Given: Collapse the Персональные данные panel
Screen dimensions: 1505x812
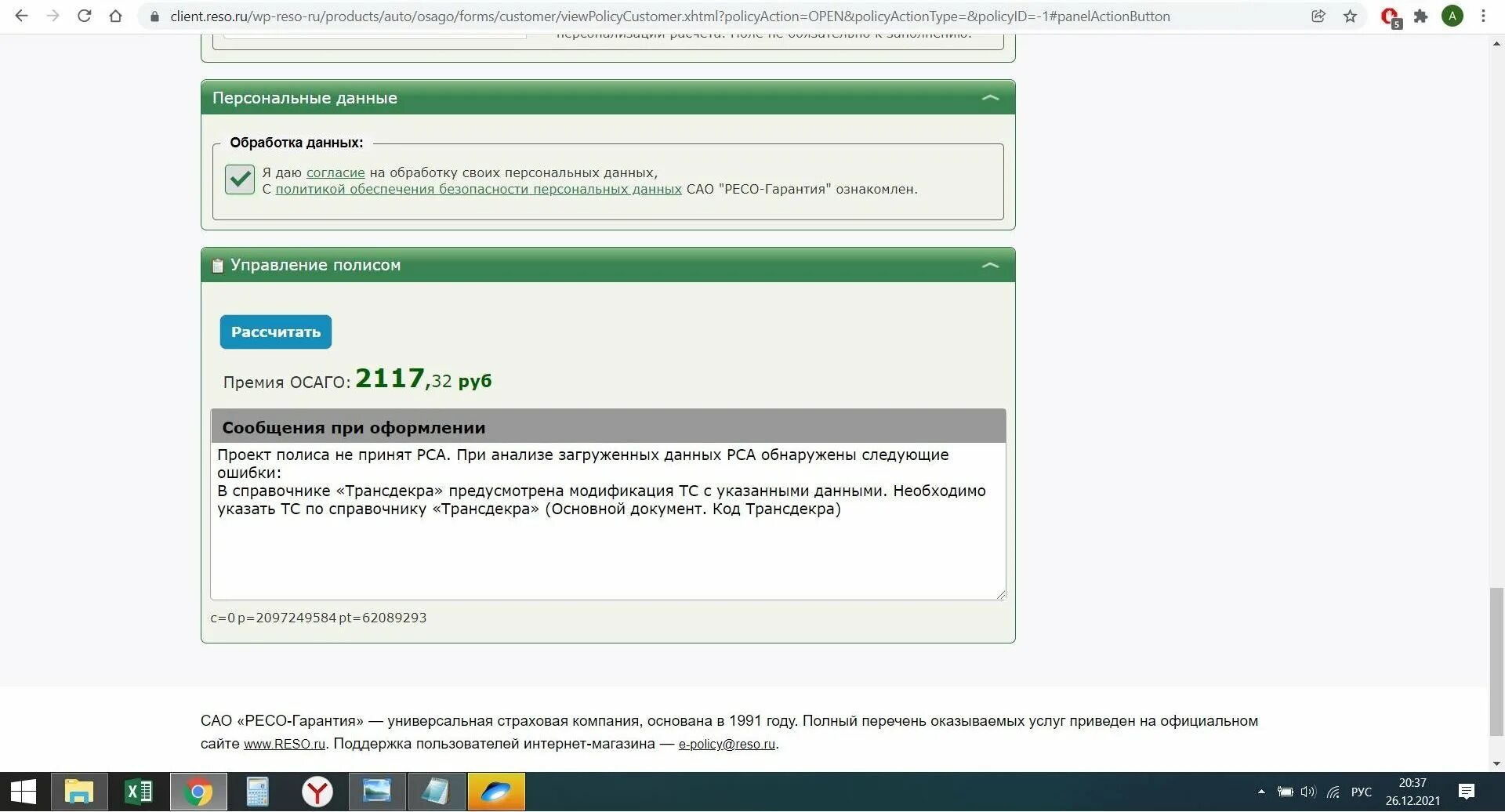Looking at the screenshot, I should tap(990, 98).
